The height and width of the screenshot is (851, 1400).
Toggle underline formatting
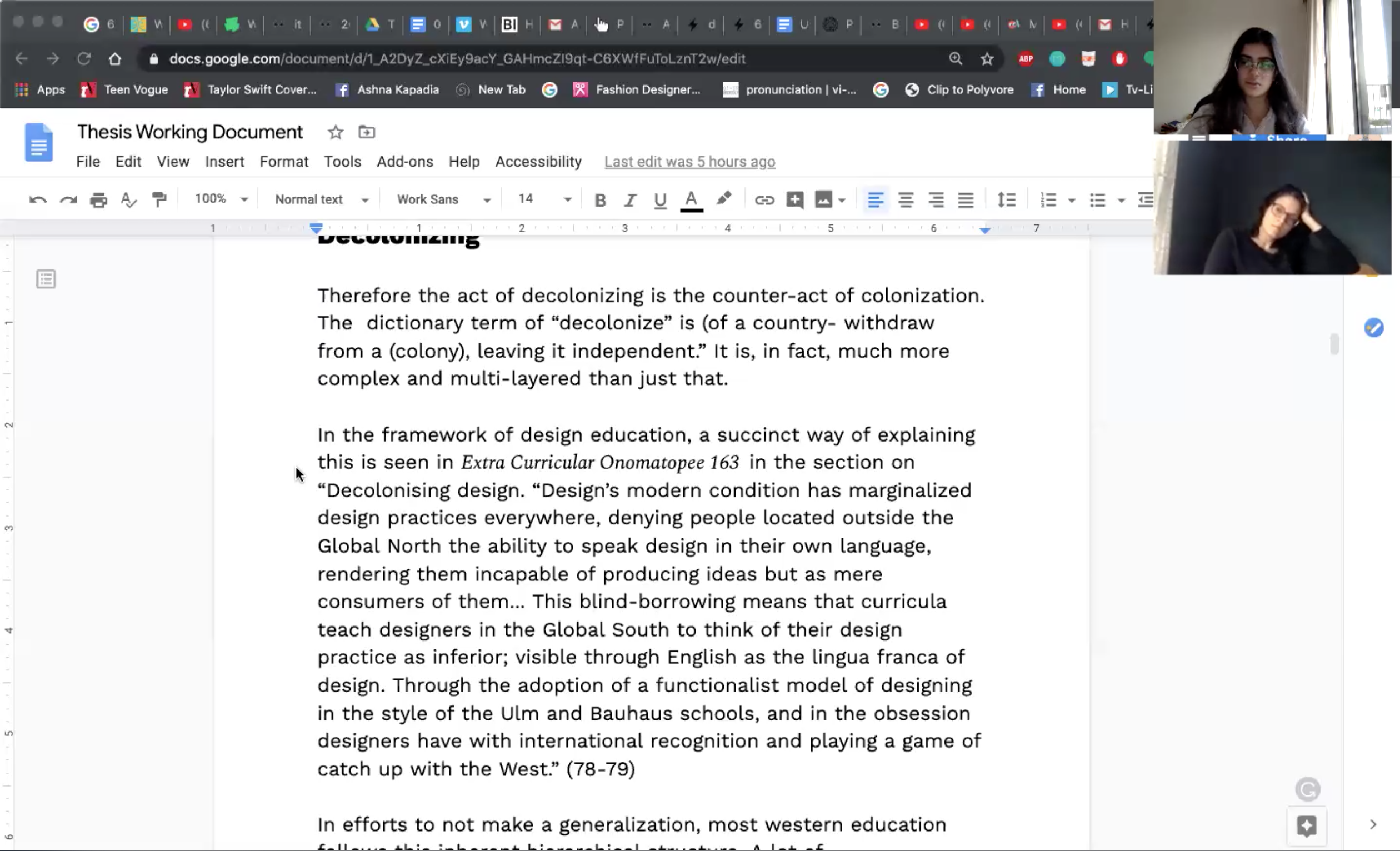click(659, 200)
